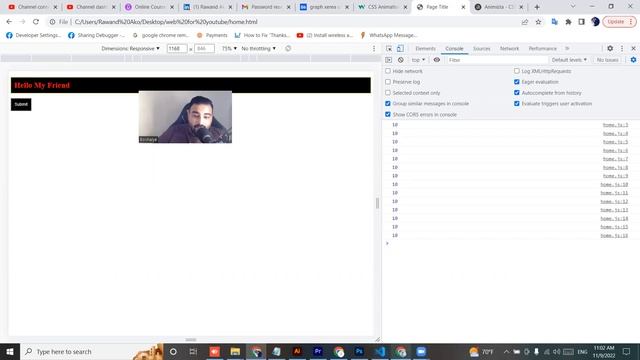Open the Chrome profile avatar
The image size is (640, 360).
coord(595,22)
